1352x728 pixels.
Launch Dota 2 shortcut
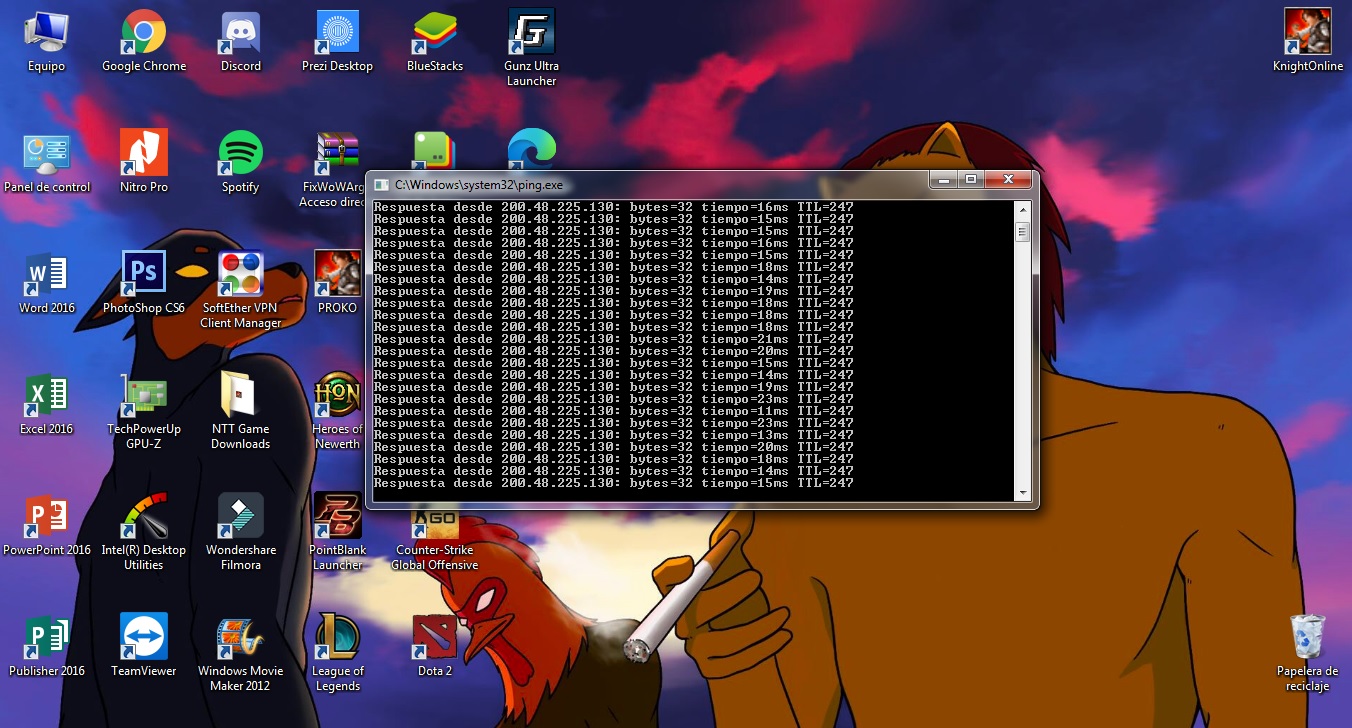(x=435, y=646)
